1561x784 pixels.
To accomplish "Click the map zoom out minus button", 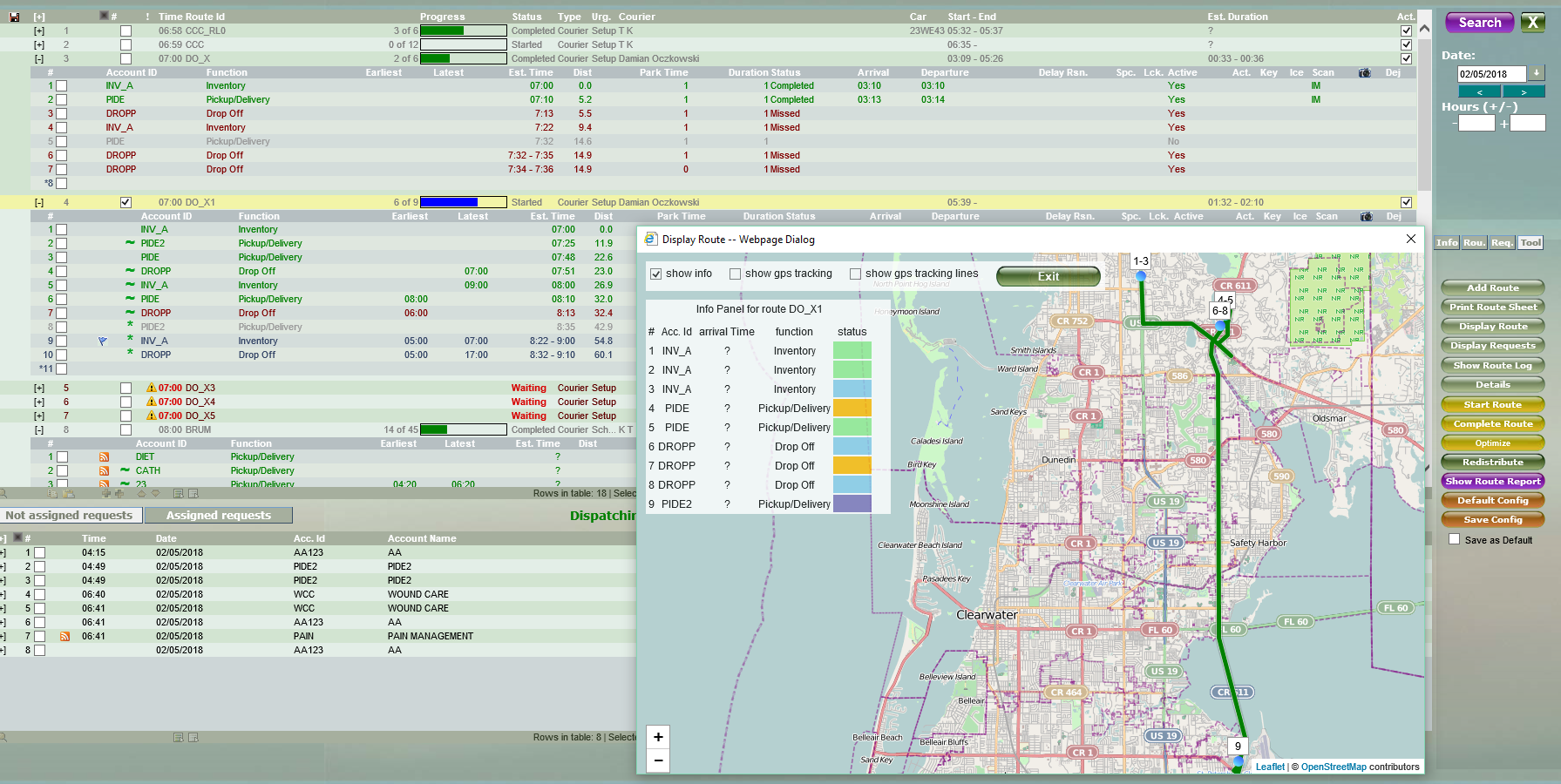I will pyautogui.click(x=658, y=760).
